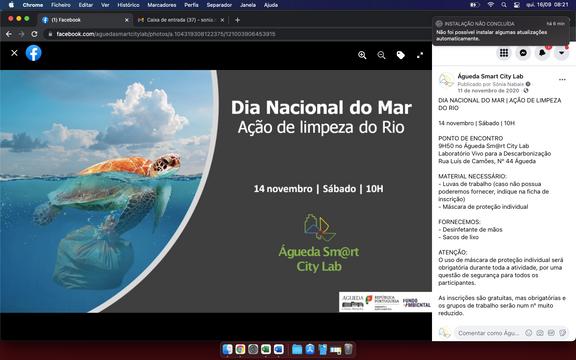Screen dimensions: 576x360
Task: Open post options three-dot menu
Action: 562,79
